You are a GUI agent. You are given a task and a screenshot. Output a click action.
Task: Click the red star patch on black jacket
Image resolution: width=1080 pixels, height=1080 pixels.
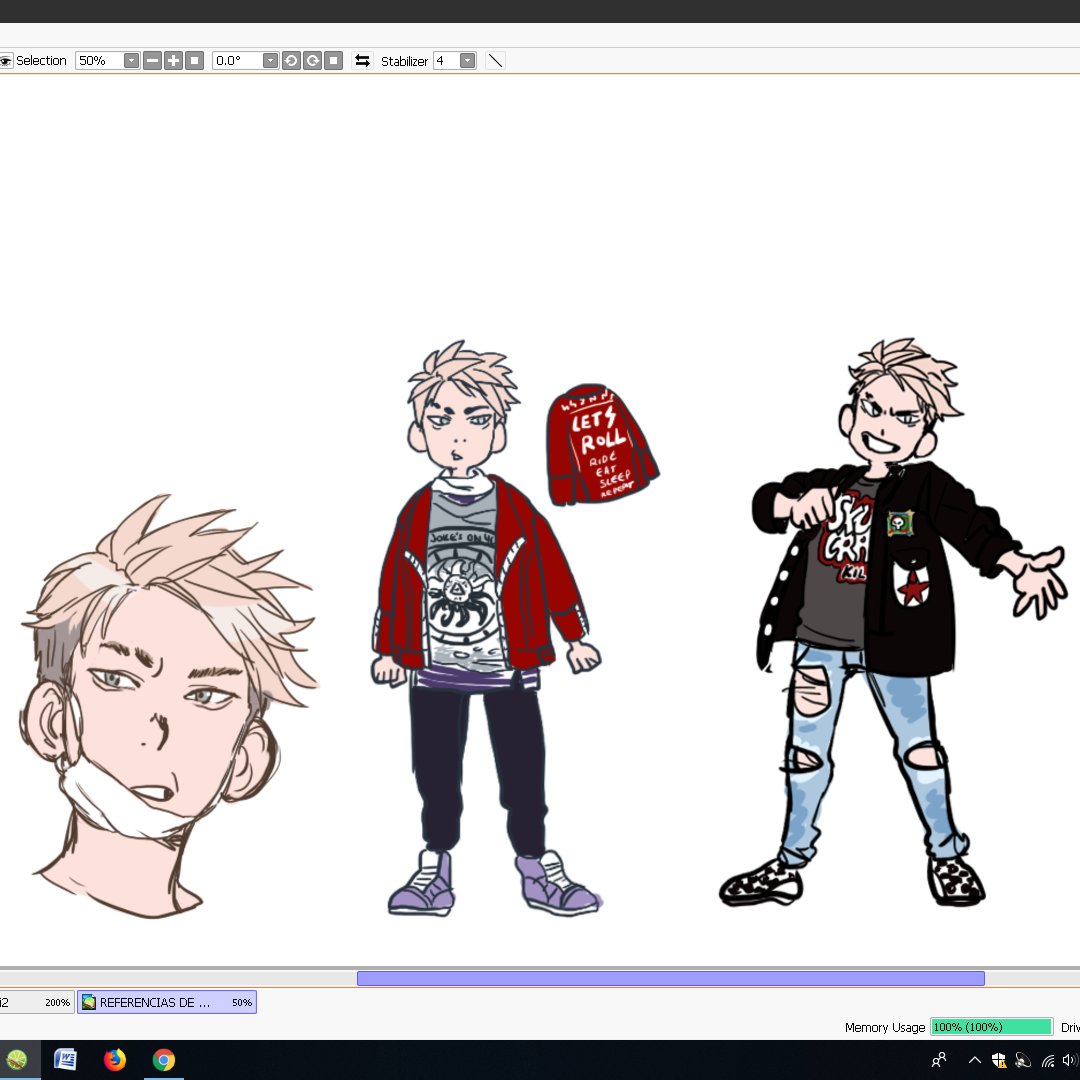click(913, 590)
